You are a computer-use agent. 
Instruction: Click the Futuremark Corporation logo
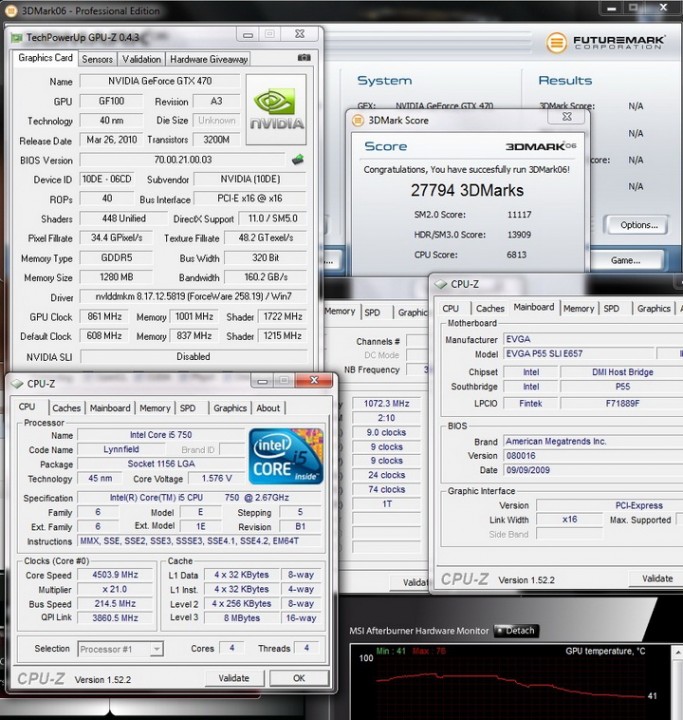click(605, 43)
